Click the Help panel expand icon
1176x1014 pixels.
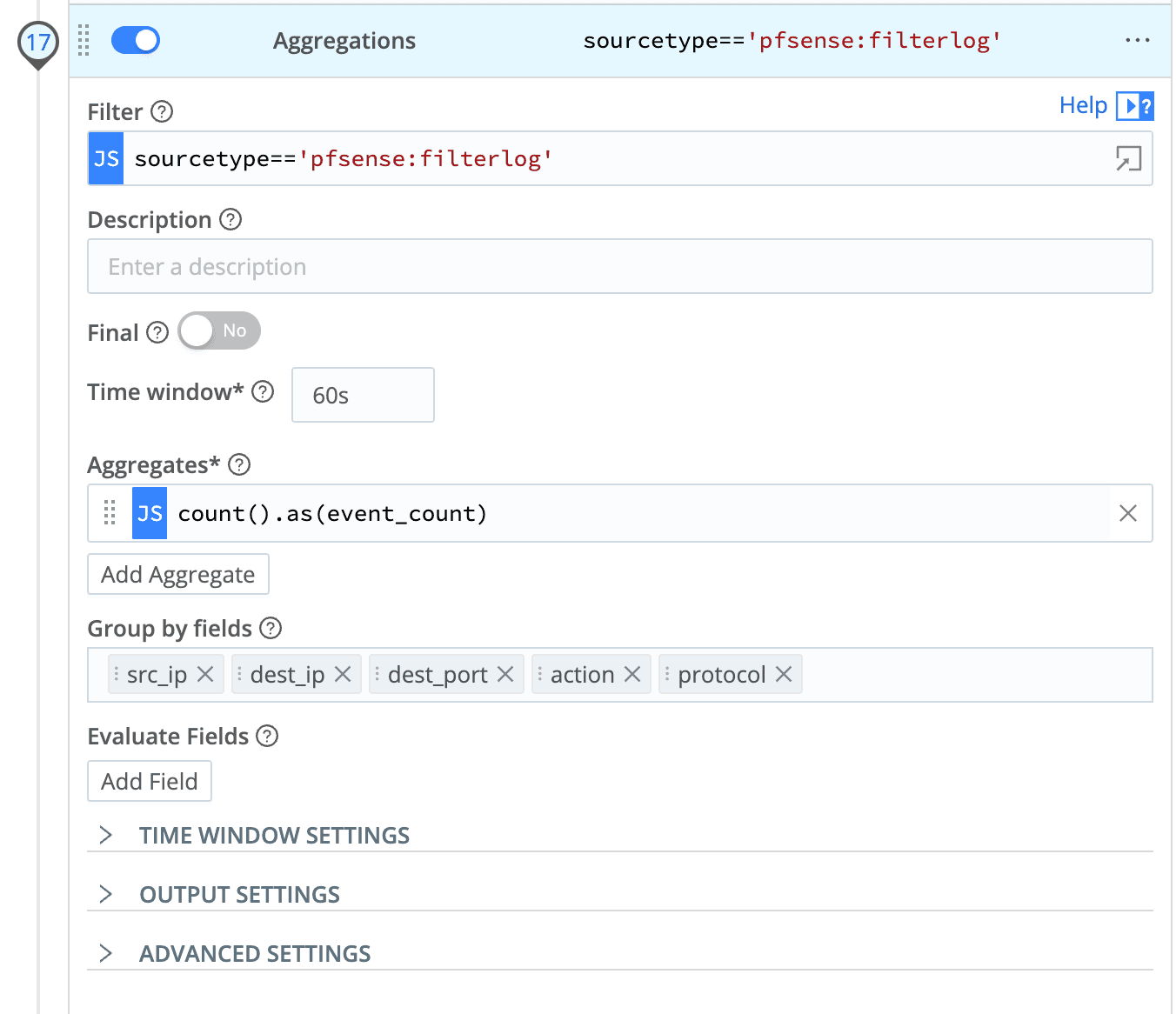point(1134,106)
